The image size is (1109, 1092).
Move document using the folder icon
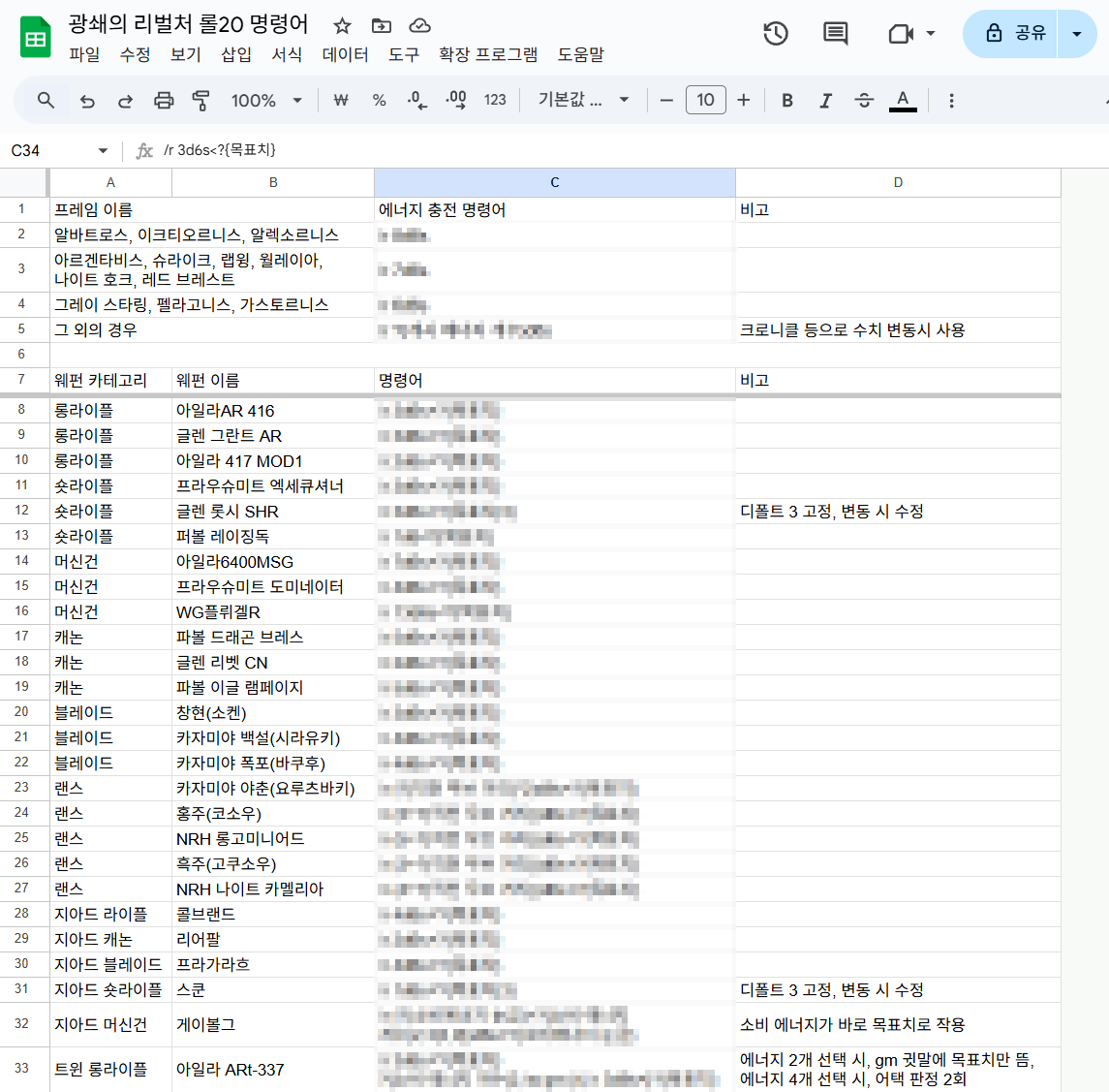pos(382,26)
